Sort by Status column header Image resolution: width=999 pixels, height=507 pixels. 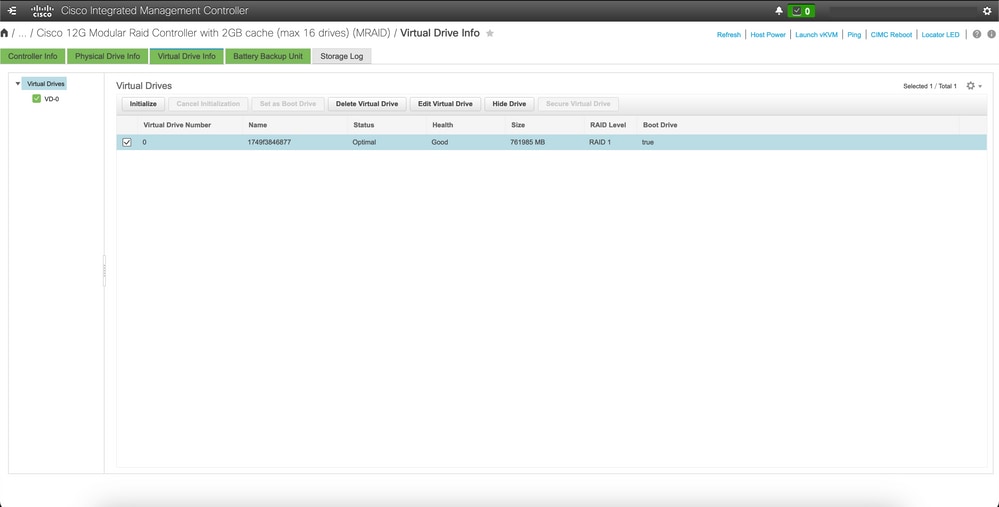pyautogui.click(x=364, y=125)
